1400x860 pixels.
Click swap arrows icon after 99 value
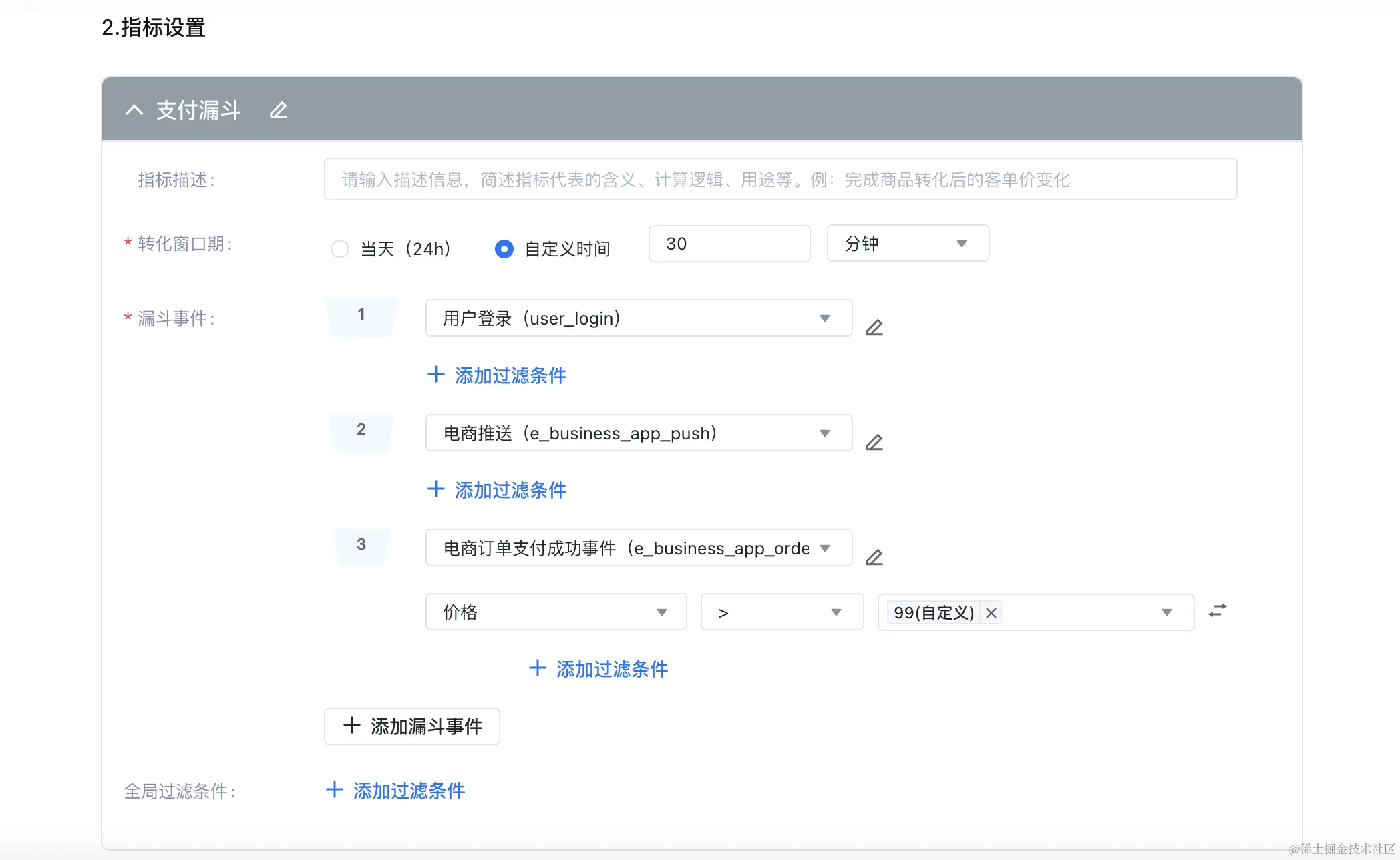[x=1217, y=610]
